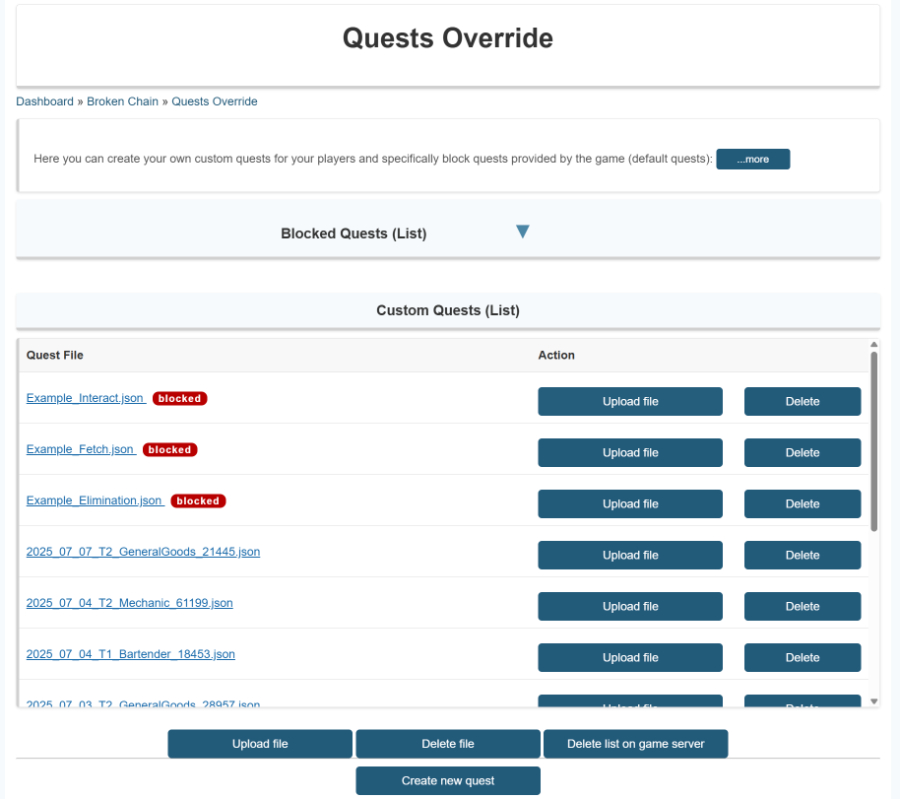The width and height of the screenshot is (900, 799).
Task: Delete the Example_Interact.json quest
Action: (x=802, y=401)
